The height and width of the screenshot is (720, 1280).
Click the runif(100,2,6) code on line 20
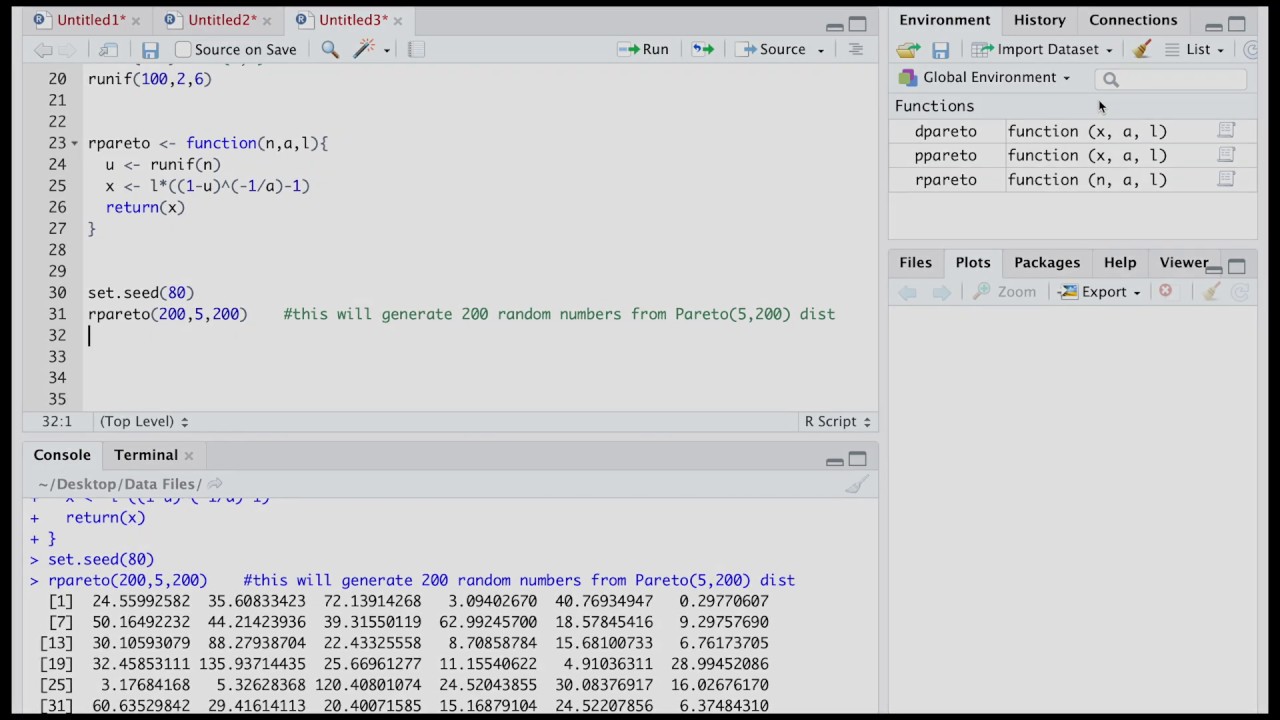click(x=150, y=79)
